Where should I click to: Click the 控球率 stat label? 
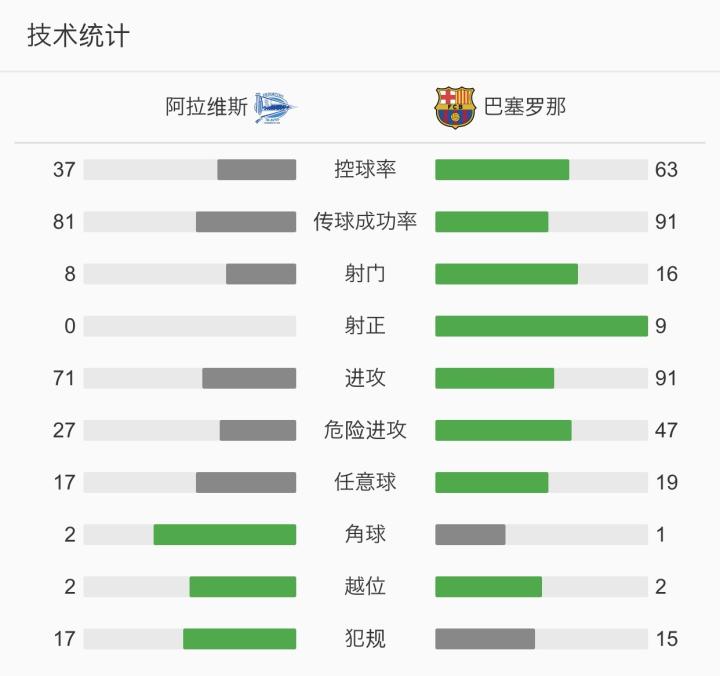[x=365, y=170]
